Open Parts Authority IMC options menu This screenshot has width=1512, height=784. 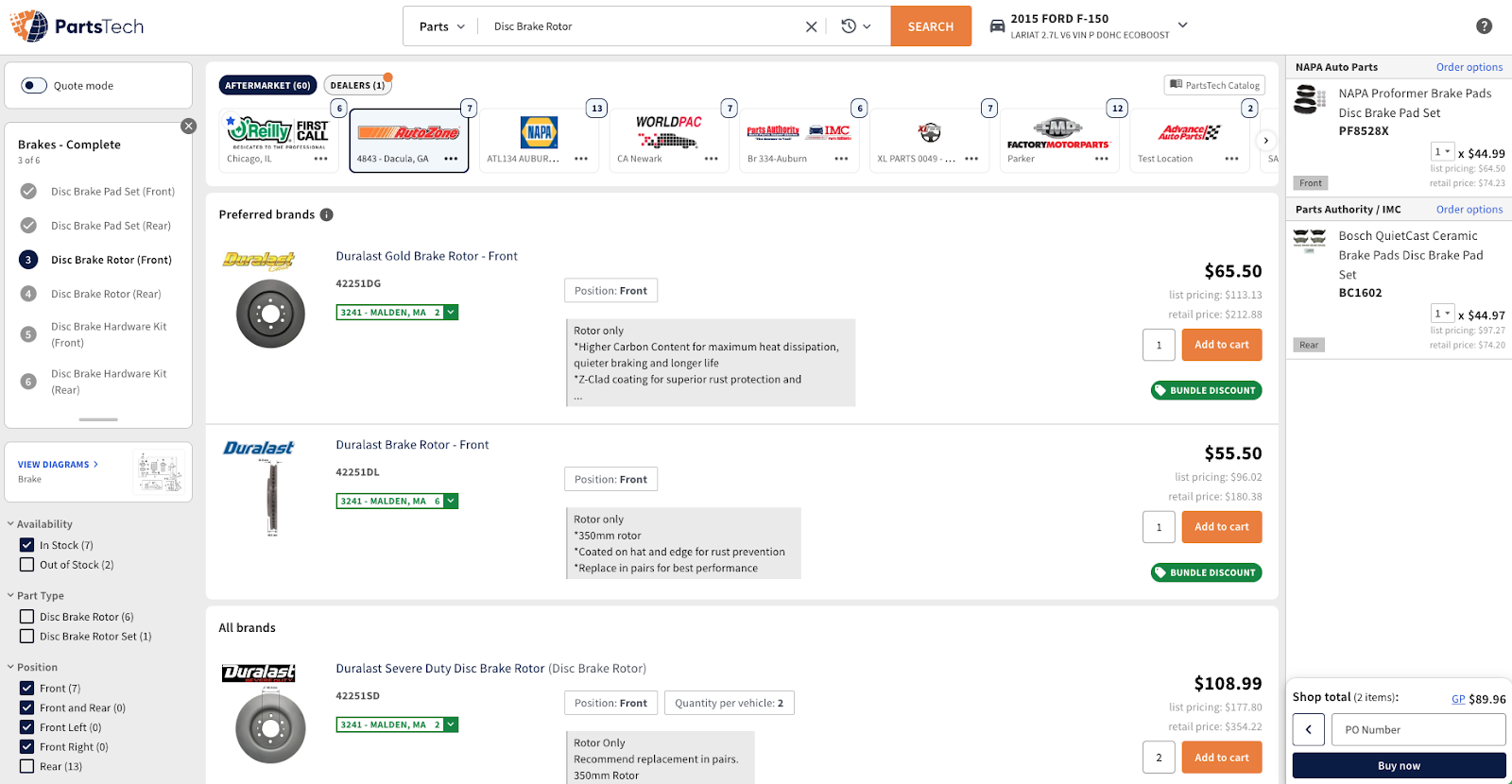pos(841,159)
